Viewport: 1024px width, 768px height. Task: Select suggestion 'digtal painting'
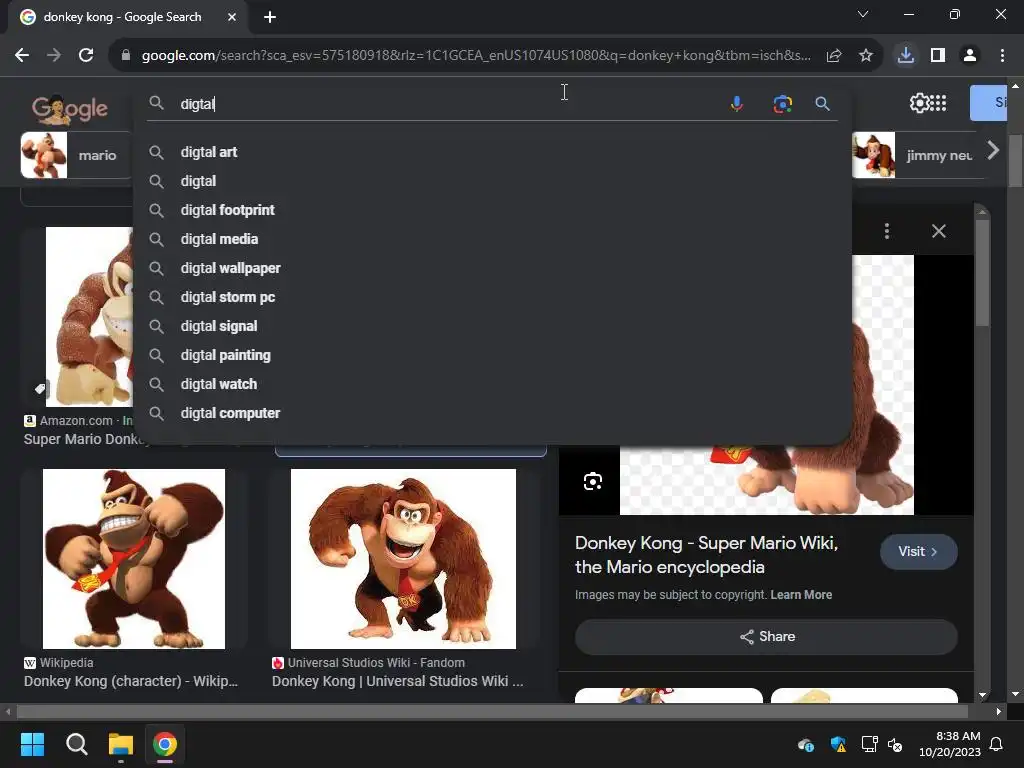tap(492, 355)
